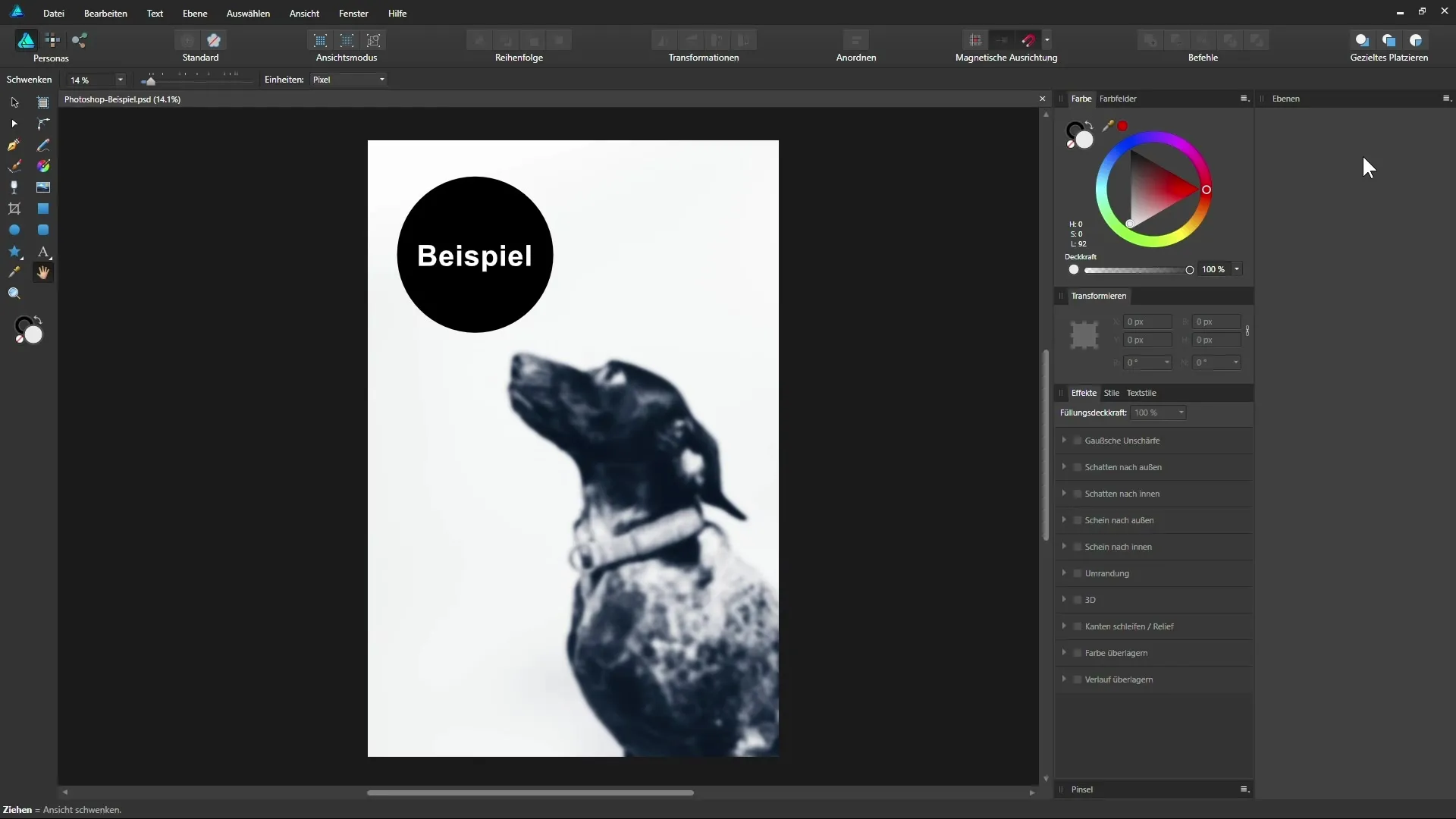
Task: Select the Artboard tool
Action: point(43,102)
